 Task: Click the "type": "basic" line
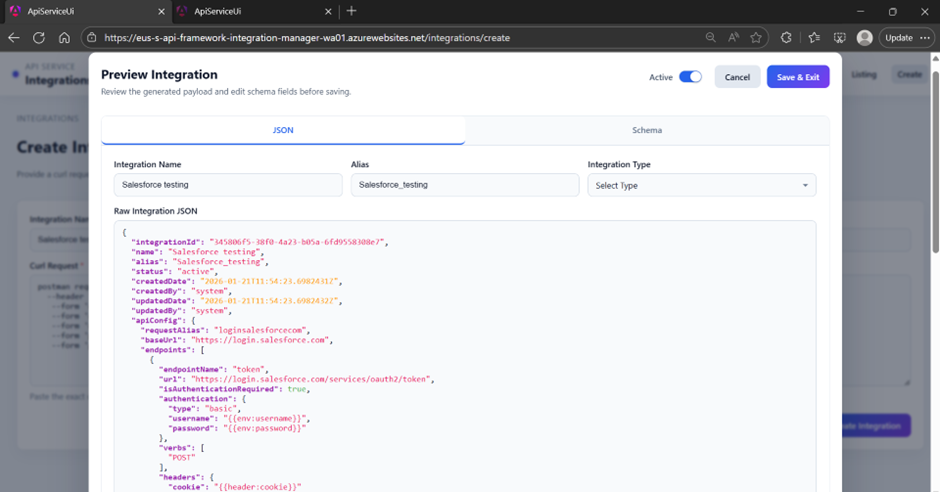click(x=204, y=408)
